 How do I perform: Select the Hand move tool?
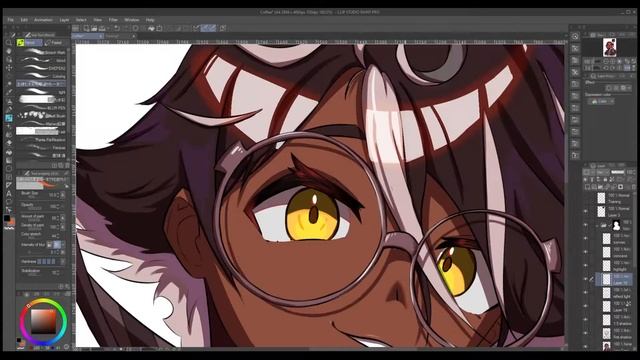(x=9, y=51)
